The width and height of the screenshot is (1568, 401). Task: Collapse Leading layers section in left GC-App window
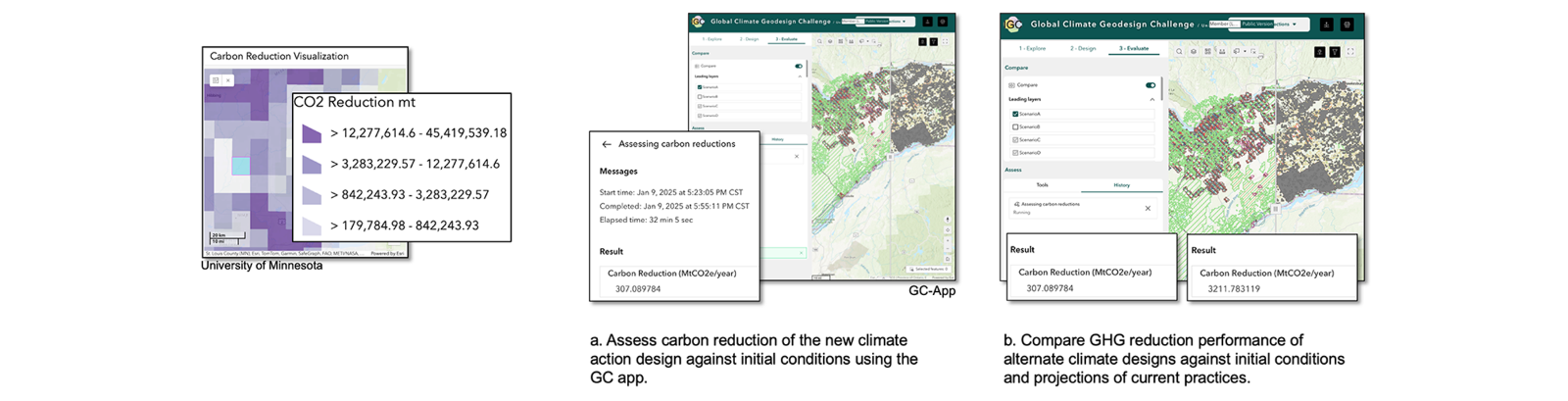click(x=800, y=75)
